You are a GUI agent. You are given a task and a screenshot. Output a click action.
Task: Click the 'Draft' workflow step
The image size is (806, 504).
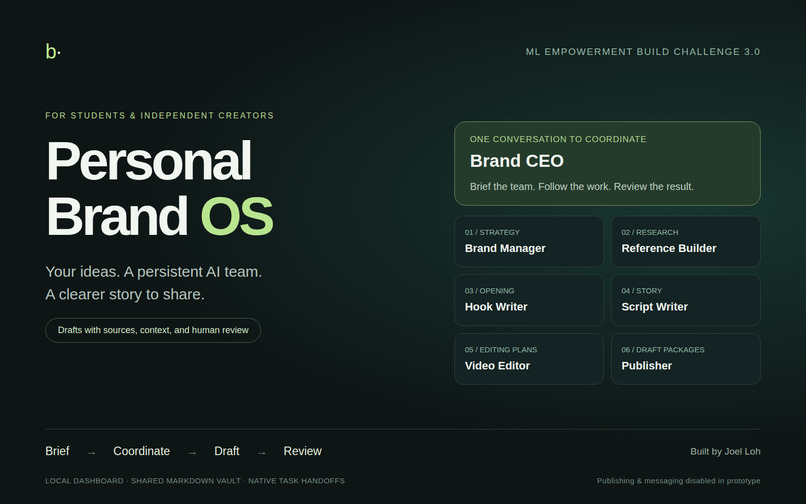point(227,451)
